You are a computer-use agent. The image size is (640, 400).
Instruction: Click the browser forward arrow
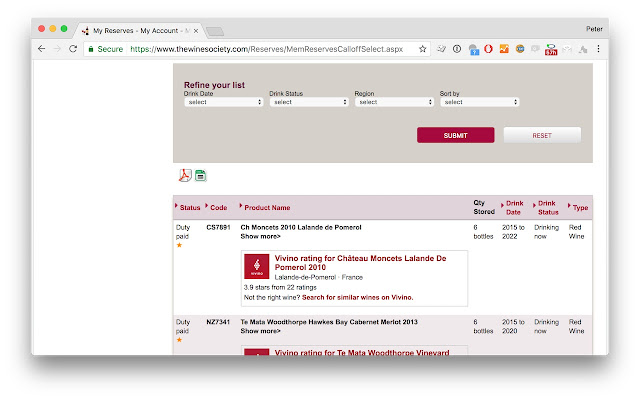57,49
